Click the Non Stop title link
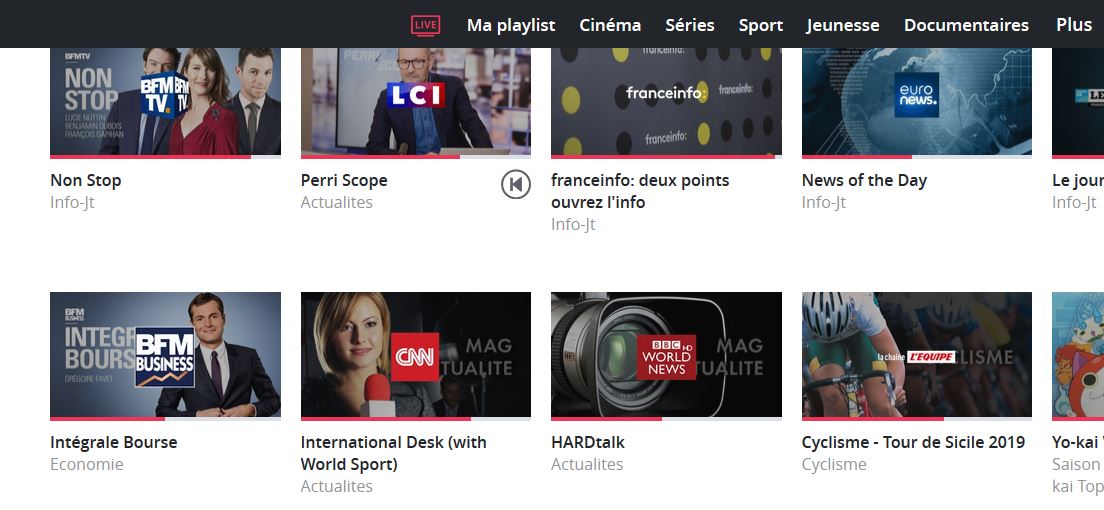 [86, 180]
